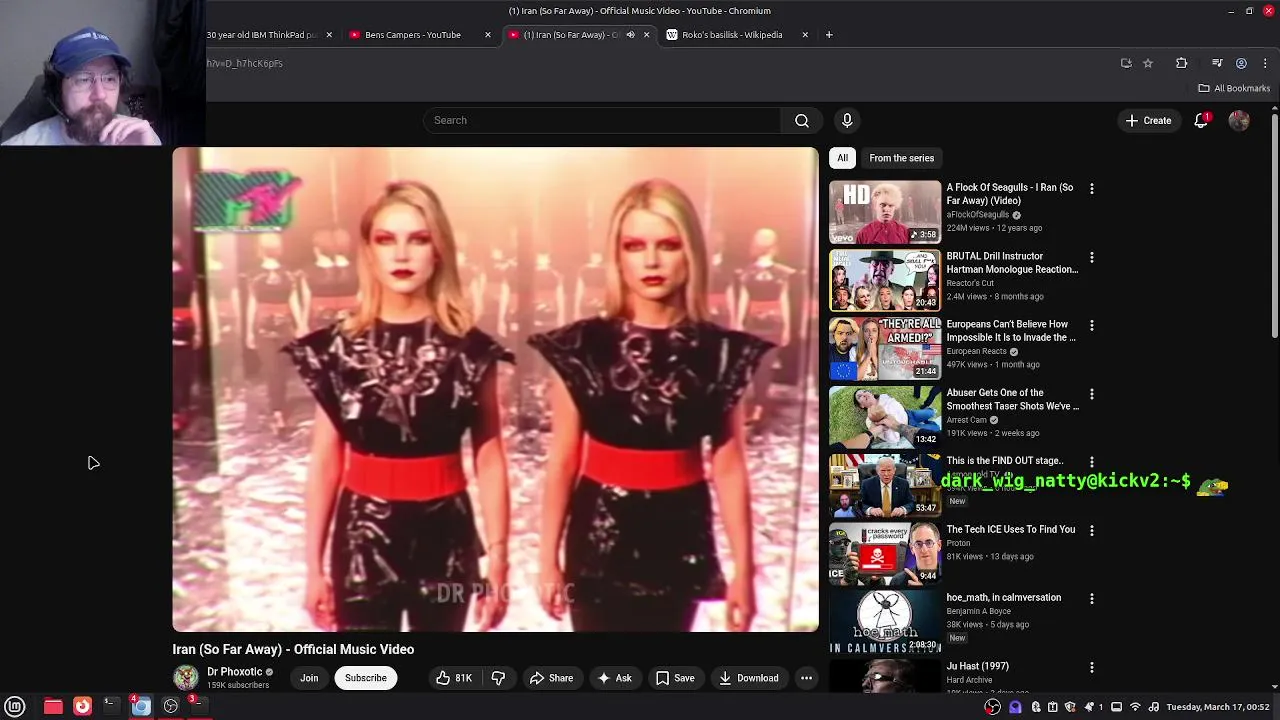Activate voice search microphone icon
The height and width of the screenshot is (720, 1280).
tap(847, 120)
